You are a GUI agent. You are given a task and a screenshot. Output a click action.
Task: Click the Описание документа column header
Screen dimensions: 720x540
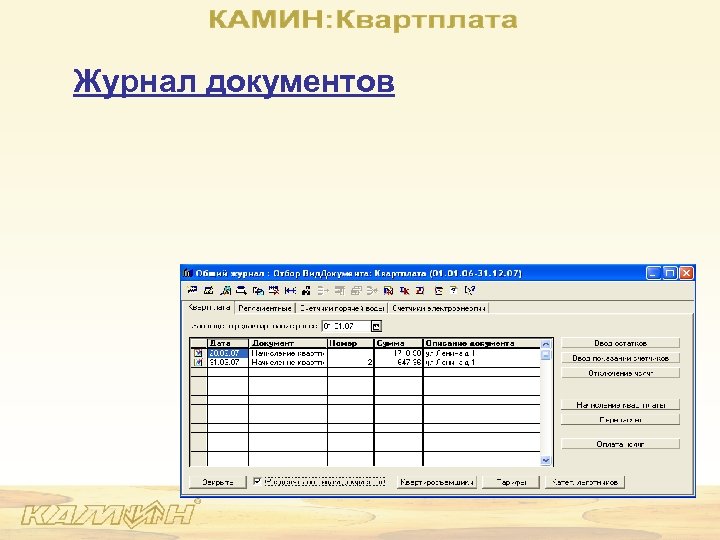(482, 343)
